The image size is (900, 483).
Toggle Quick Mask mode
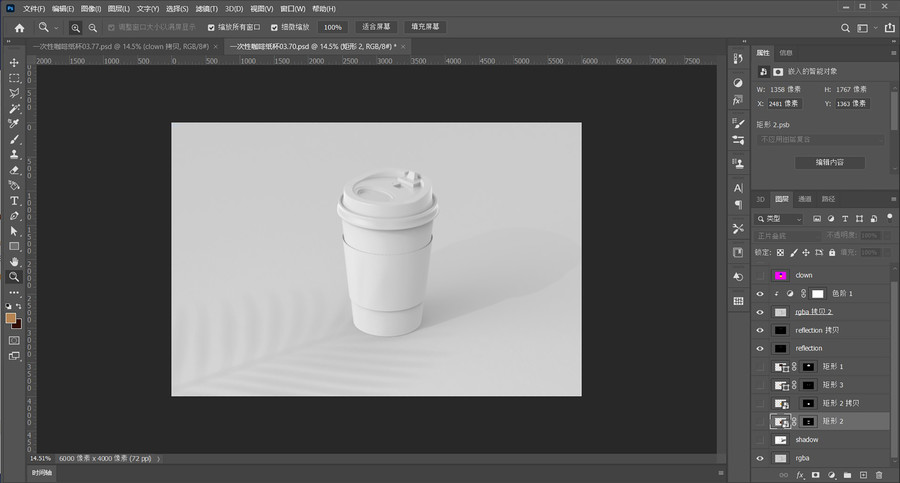pos(14,340)
